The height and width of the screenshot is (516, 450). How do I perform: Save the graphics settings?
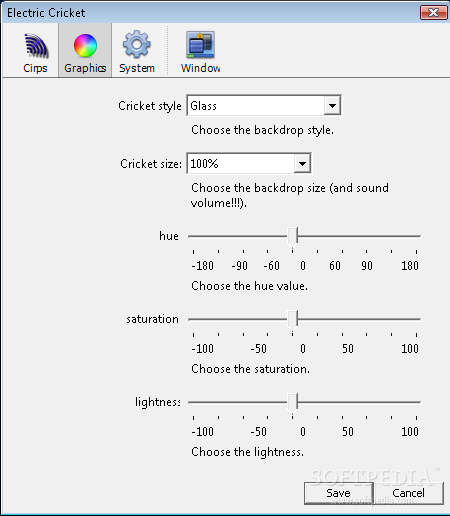pyautogui.click(x=338, y=493)
